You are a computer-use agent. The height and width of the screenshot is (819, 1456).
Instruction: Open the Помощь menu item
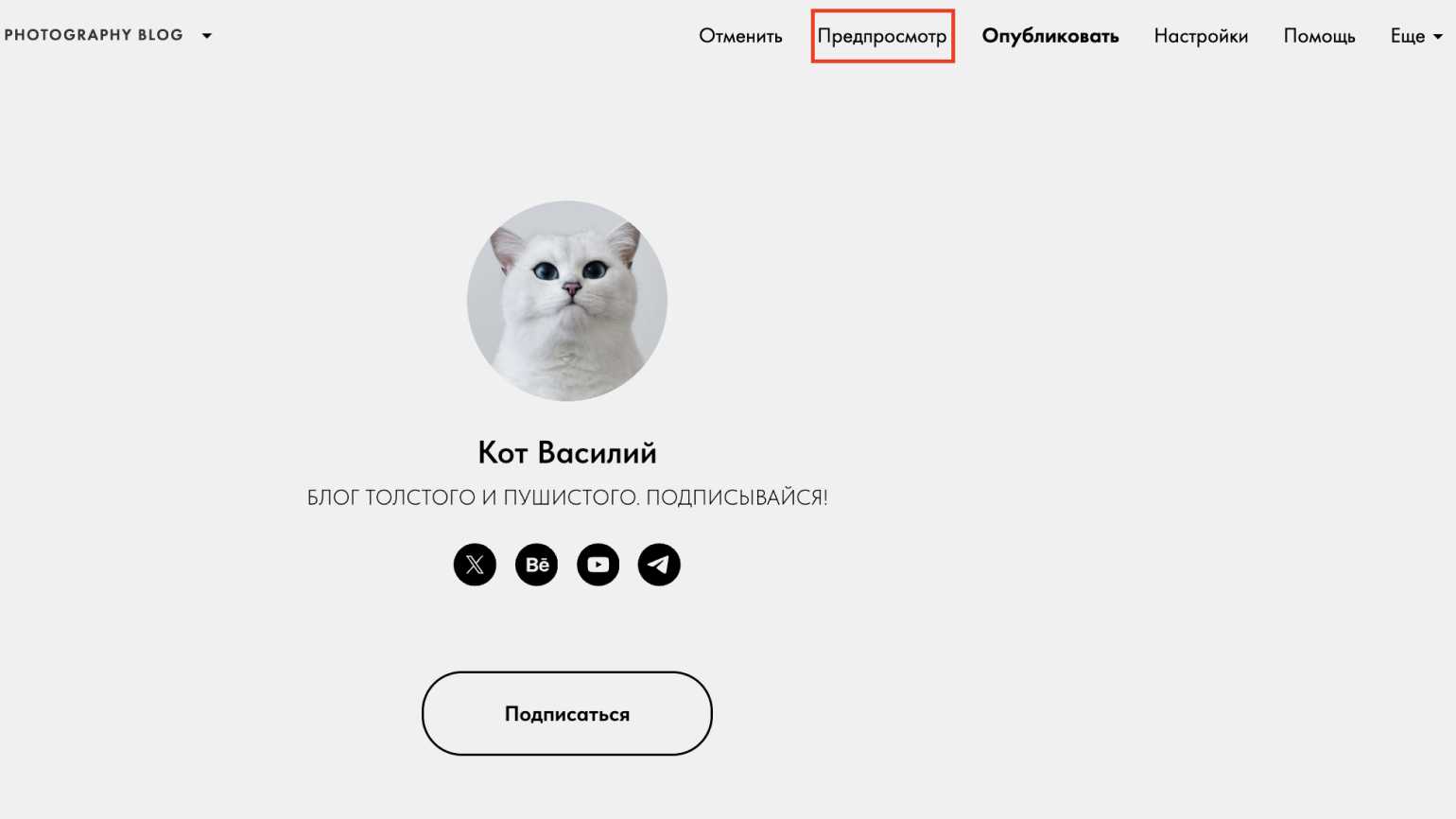[1319, 36]
